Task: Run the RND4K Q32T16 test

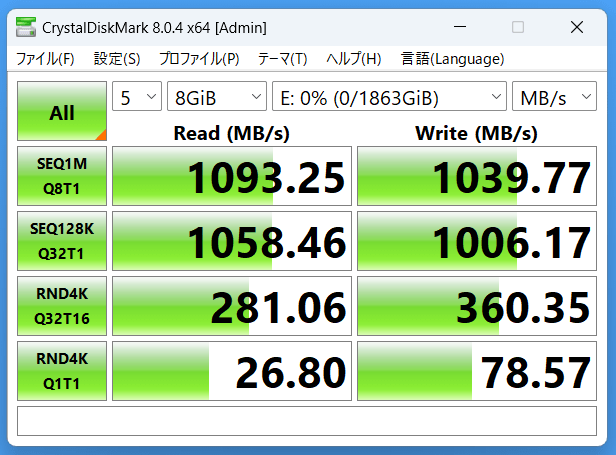Action: pos(62,306)
